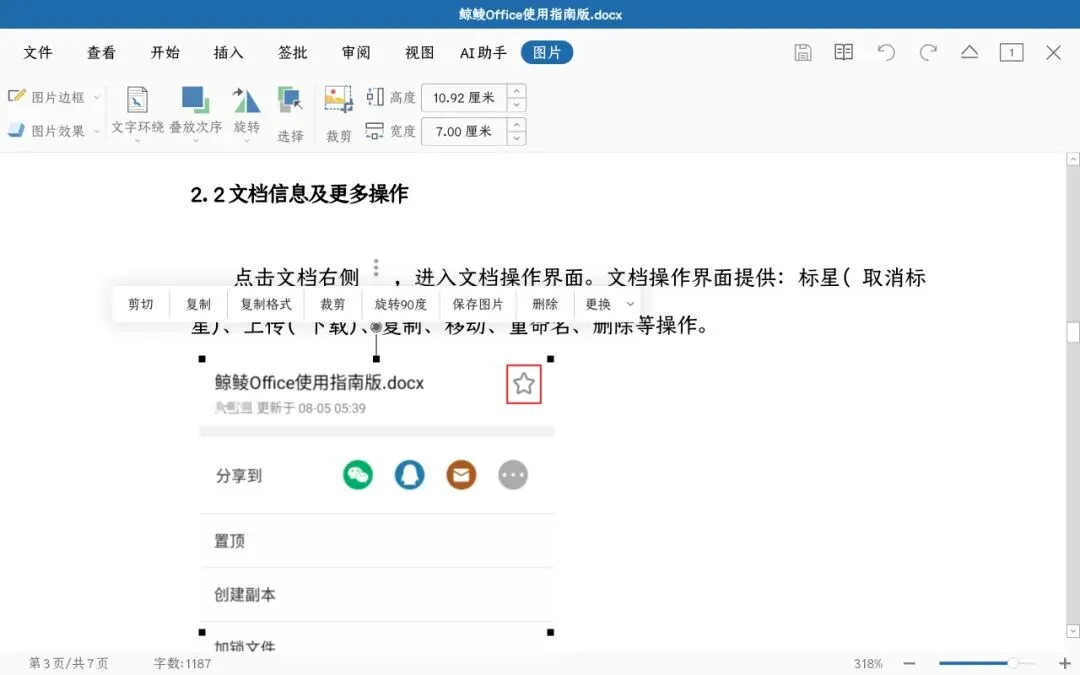Viewport: 1080px width, 675px height.
Task: Switch to the 开始 tab
Action: tap(165, 52)
